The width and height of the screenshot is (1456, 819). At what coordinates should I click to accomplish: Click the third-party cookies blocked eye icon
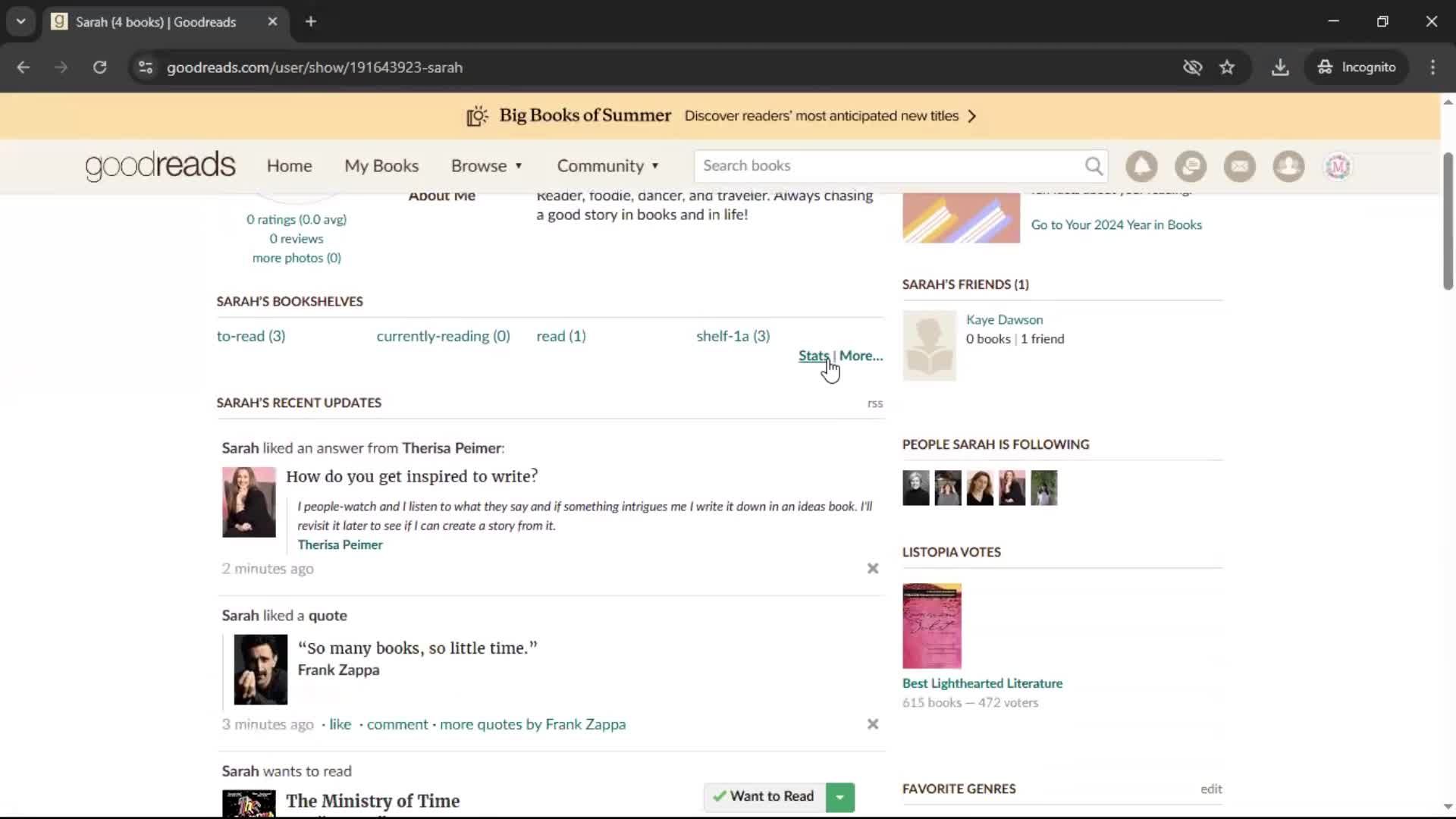tap(1192, 67)
